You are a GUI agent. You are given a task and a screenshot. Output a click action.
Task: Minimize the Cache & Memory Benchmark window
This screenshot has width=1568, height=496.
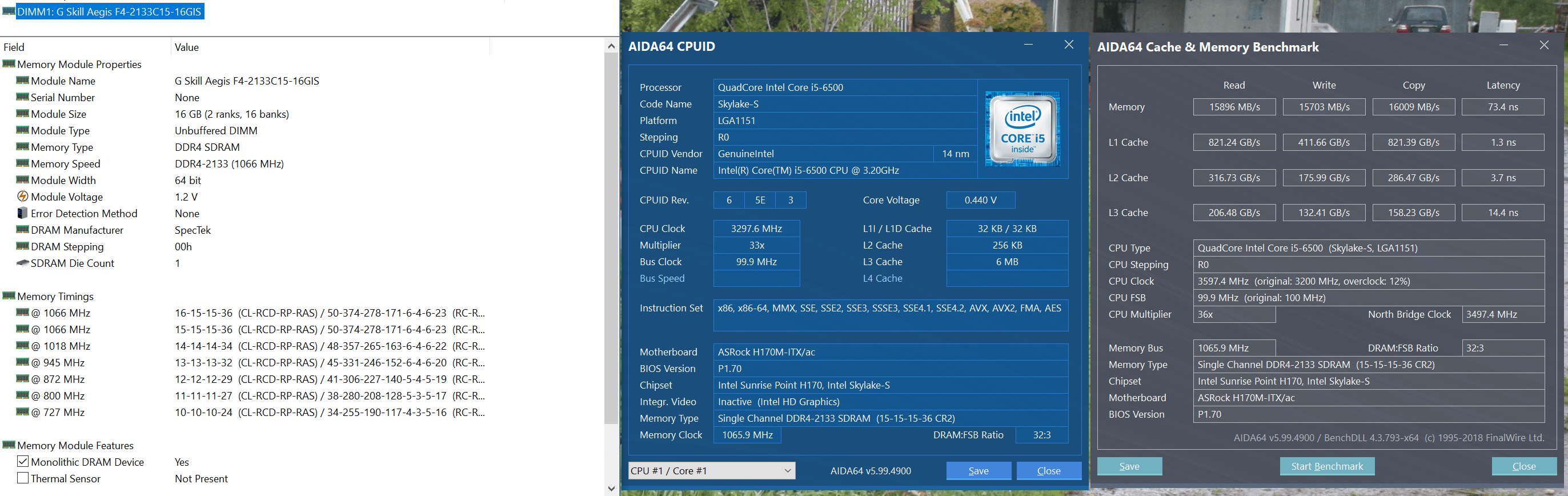pyautogui.click(x=1503, y=45)
